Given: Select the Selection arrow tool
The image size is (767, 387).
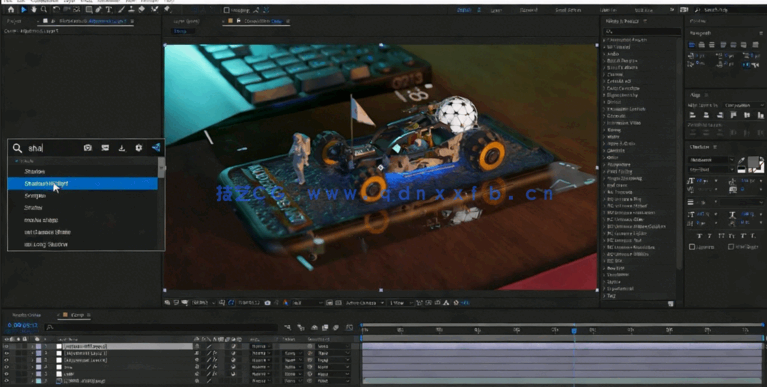Looking at the screenshot, I should tap(23, 10).
